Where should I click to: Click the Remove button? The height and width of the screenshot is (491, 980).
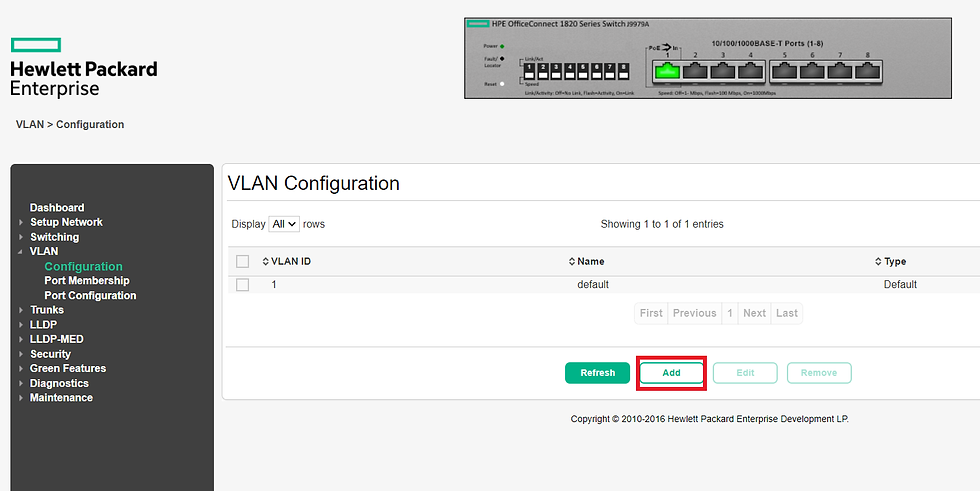click(x=819, y=373)
